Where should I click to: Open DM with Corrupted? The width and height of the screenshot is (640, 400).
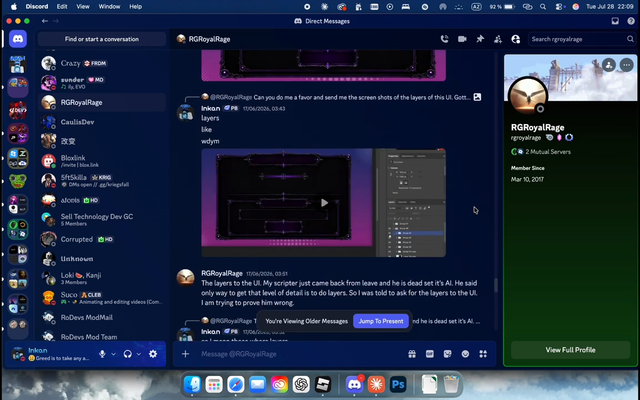click(102, 239)
